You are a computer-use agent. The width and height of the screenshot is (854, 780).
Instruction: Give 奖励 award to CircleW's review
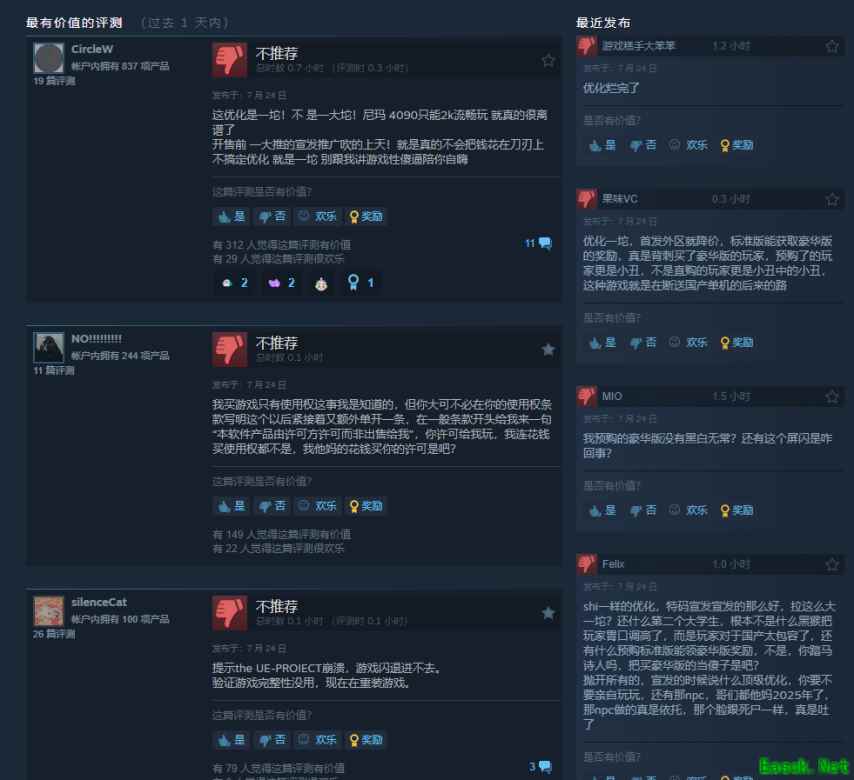coord(366,216)
